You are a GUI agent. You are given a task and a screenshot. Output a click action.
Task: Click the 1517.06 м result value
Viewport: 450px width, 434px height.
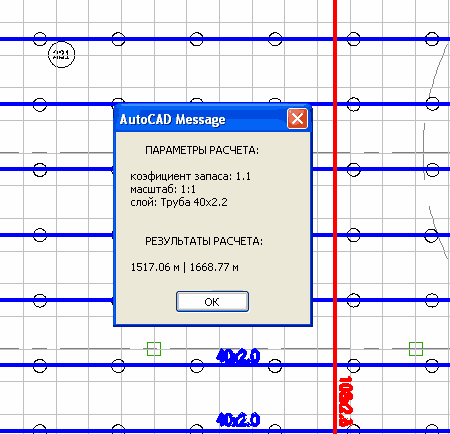point(155,267)
